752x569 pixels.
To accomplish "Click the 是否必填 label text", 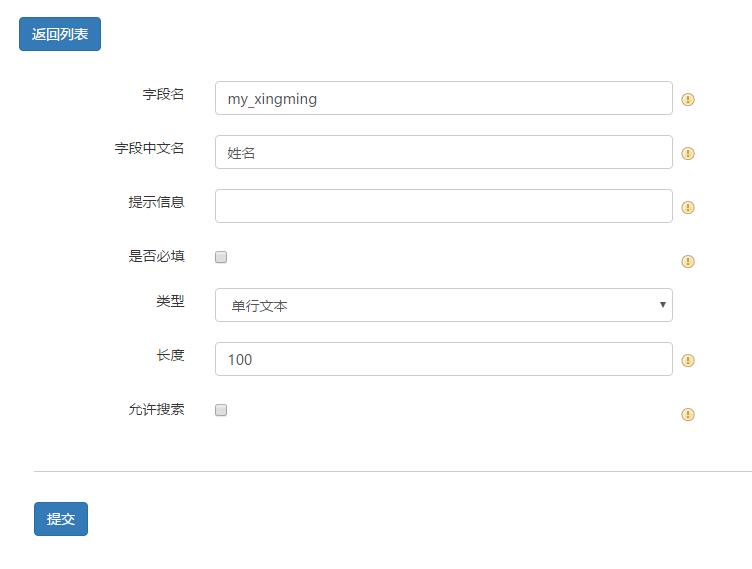I will pyautogui.click(x=156, y=256).
